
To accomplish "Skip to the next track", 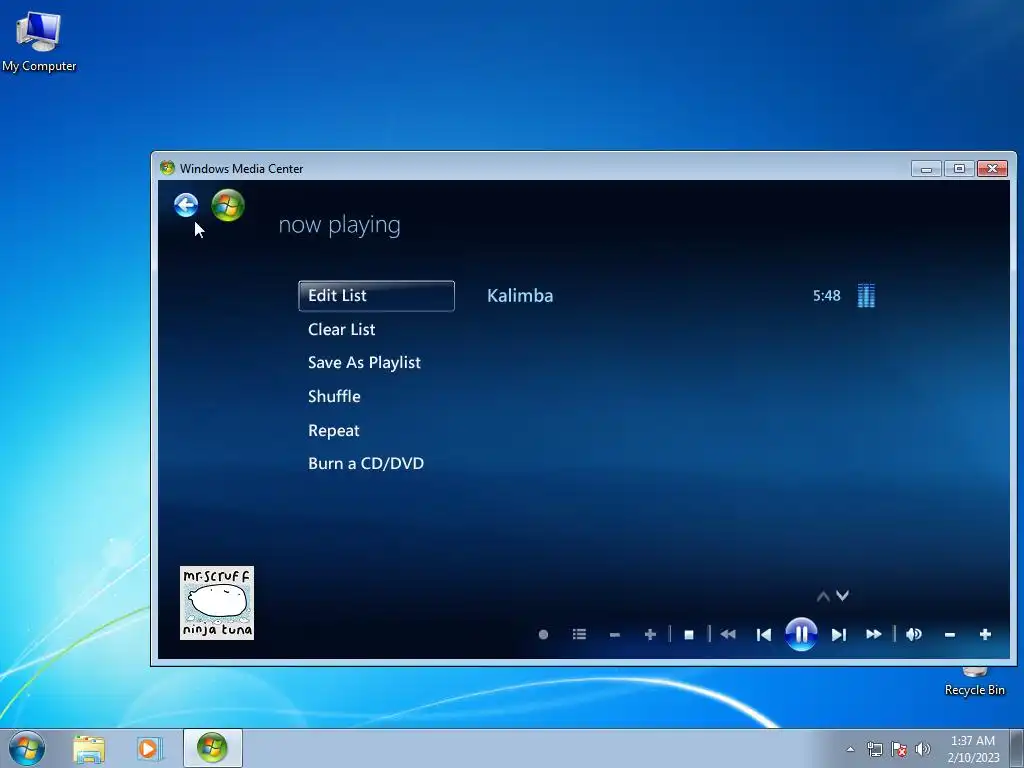I will (x=839, y=635).
